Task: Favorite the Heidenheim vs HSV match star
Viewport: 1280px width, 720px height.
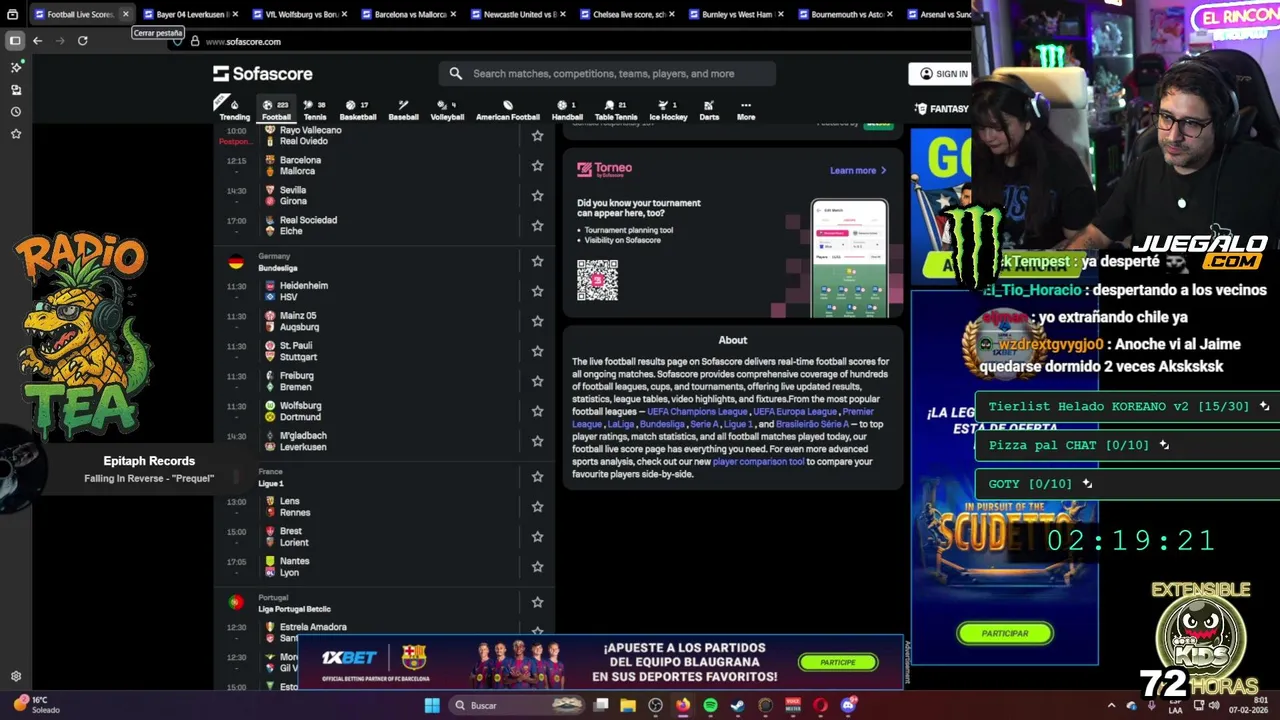Action: [x=537, y=291]
